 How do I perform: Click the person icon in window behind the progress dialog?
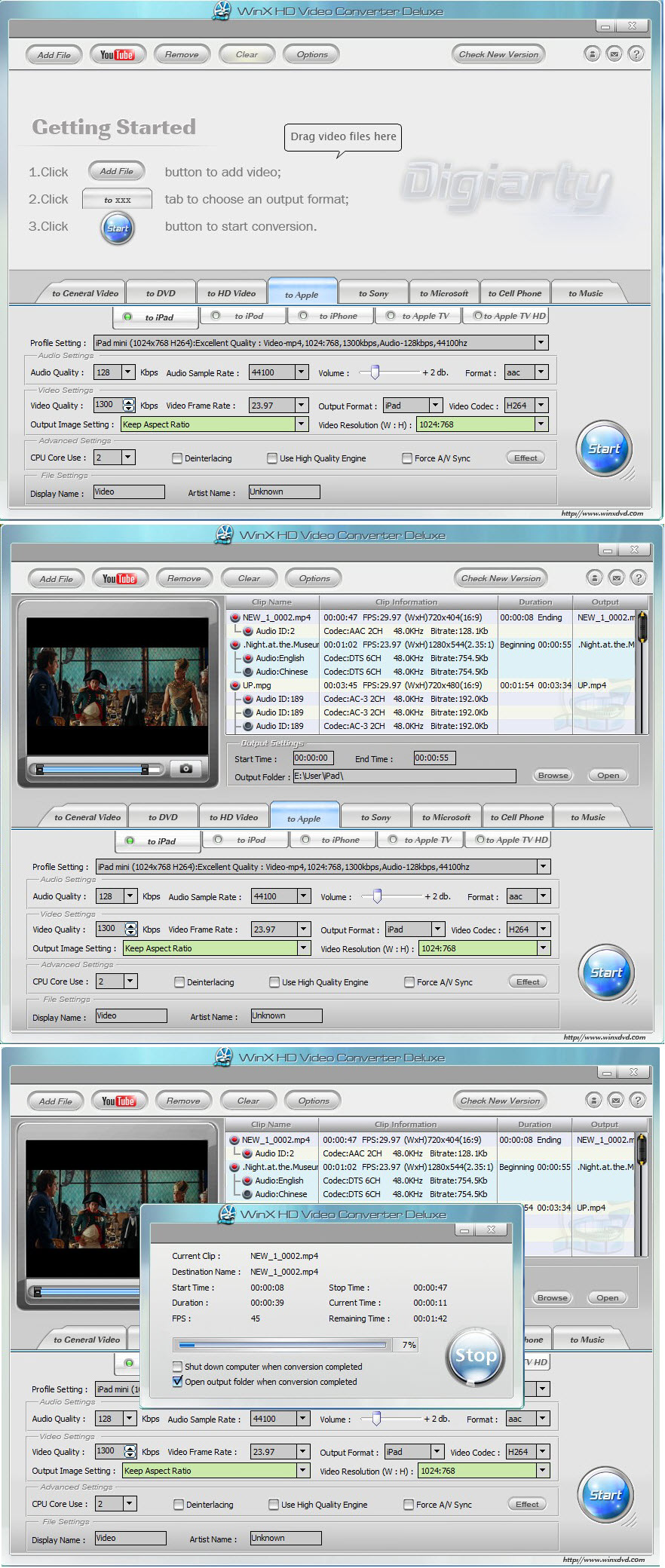[x=594, y=1101]
